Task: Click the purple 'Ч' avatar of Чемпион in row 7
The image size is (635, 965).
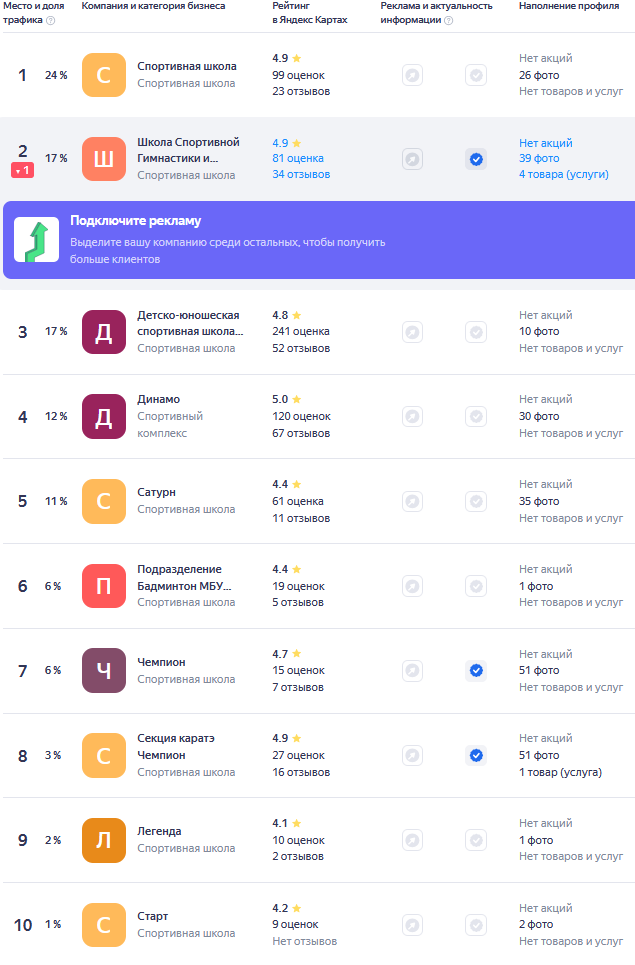Action: (104, 671)
